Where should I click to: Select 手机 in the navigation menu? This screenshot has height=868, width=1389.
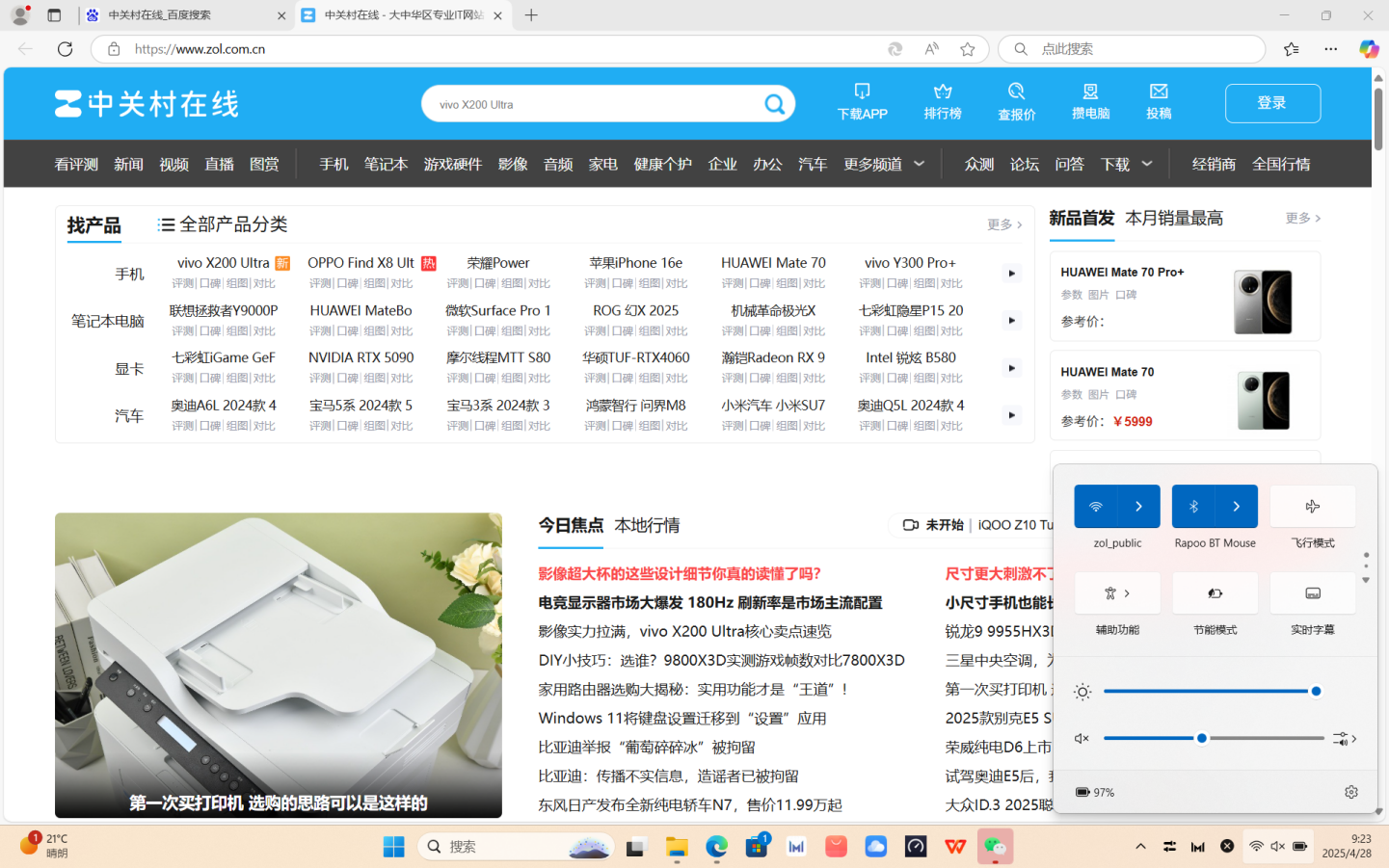click(x=334, y=164)
